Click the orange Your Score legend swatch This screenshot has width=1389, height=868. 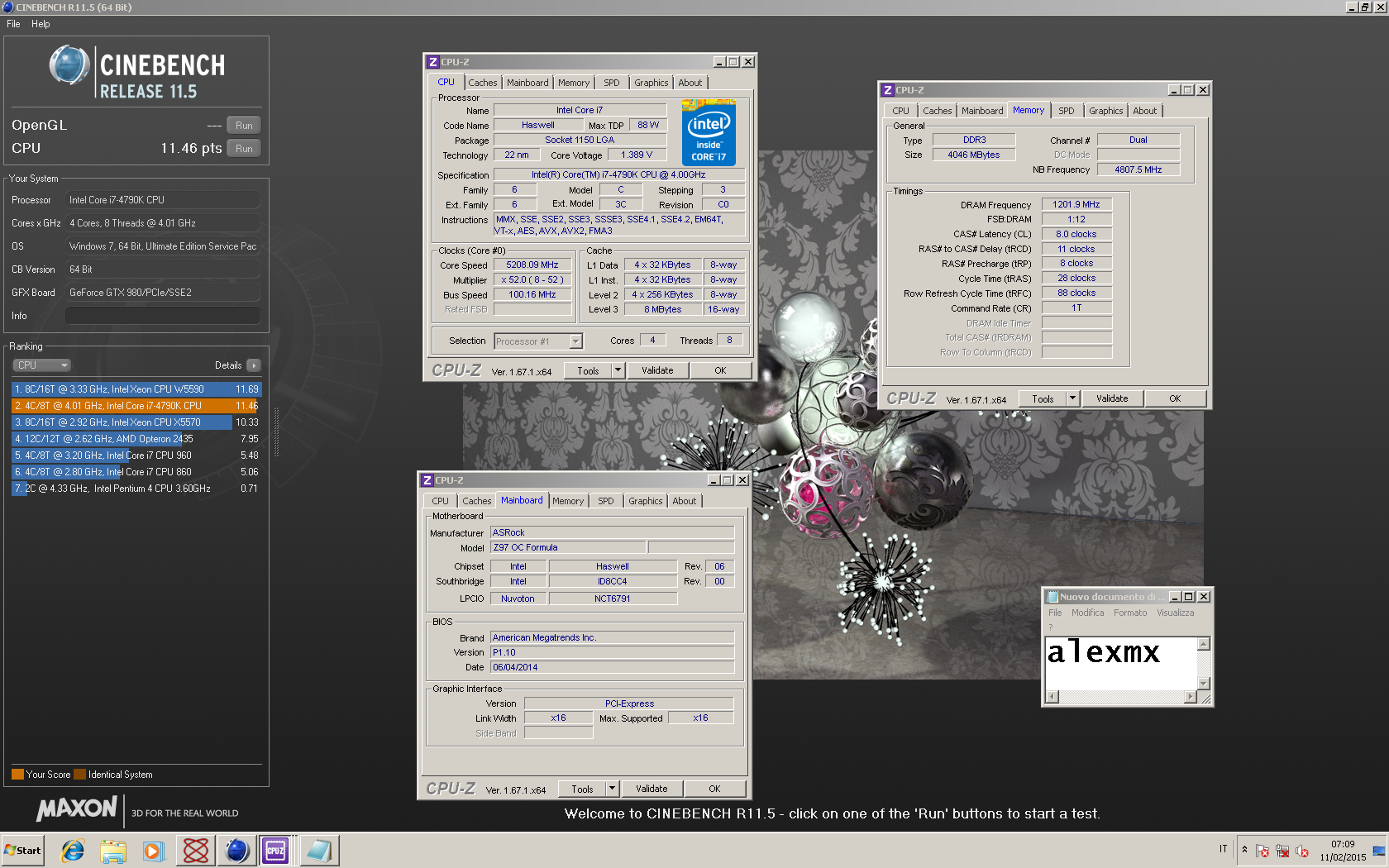(17, 775)
